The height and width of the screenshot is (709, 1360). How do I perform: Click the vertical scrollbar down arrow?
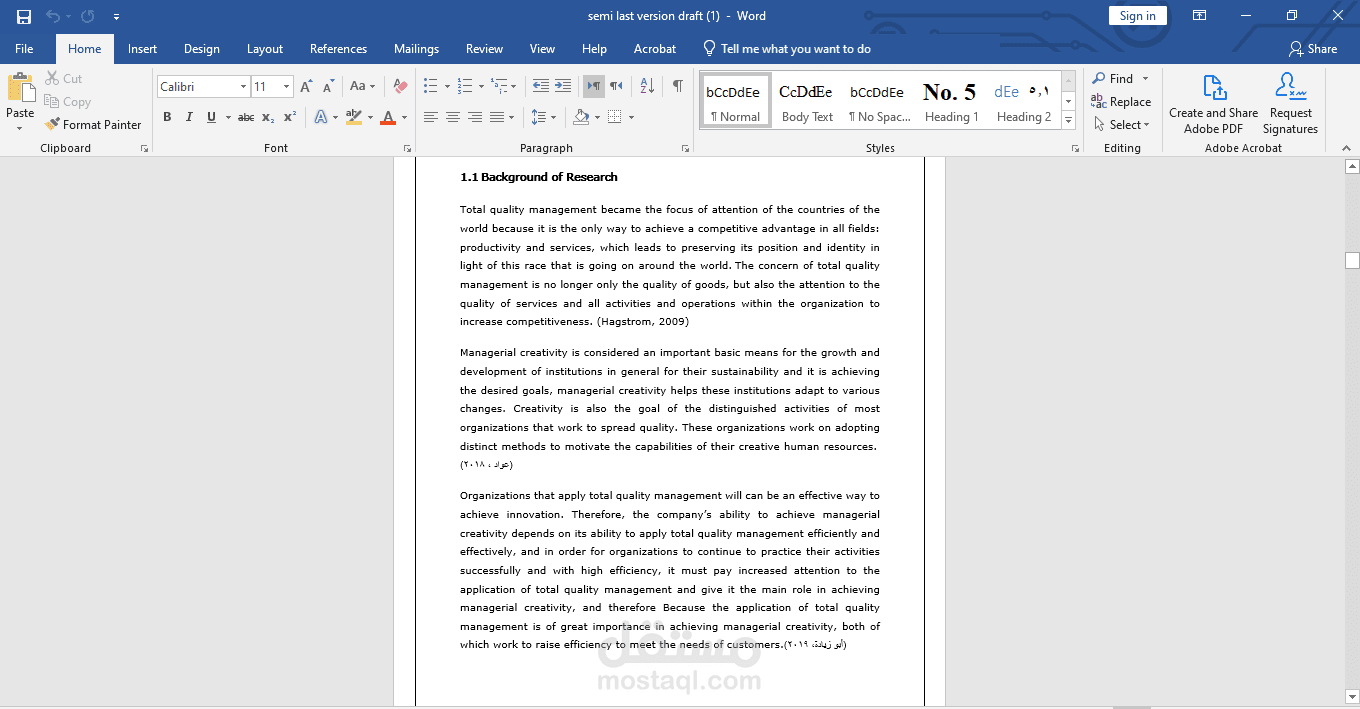[1352, 697]
